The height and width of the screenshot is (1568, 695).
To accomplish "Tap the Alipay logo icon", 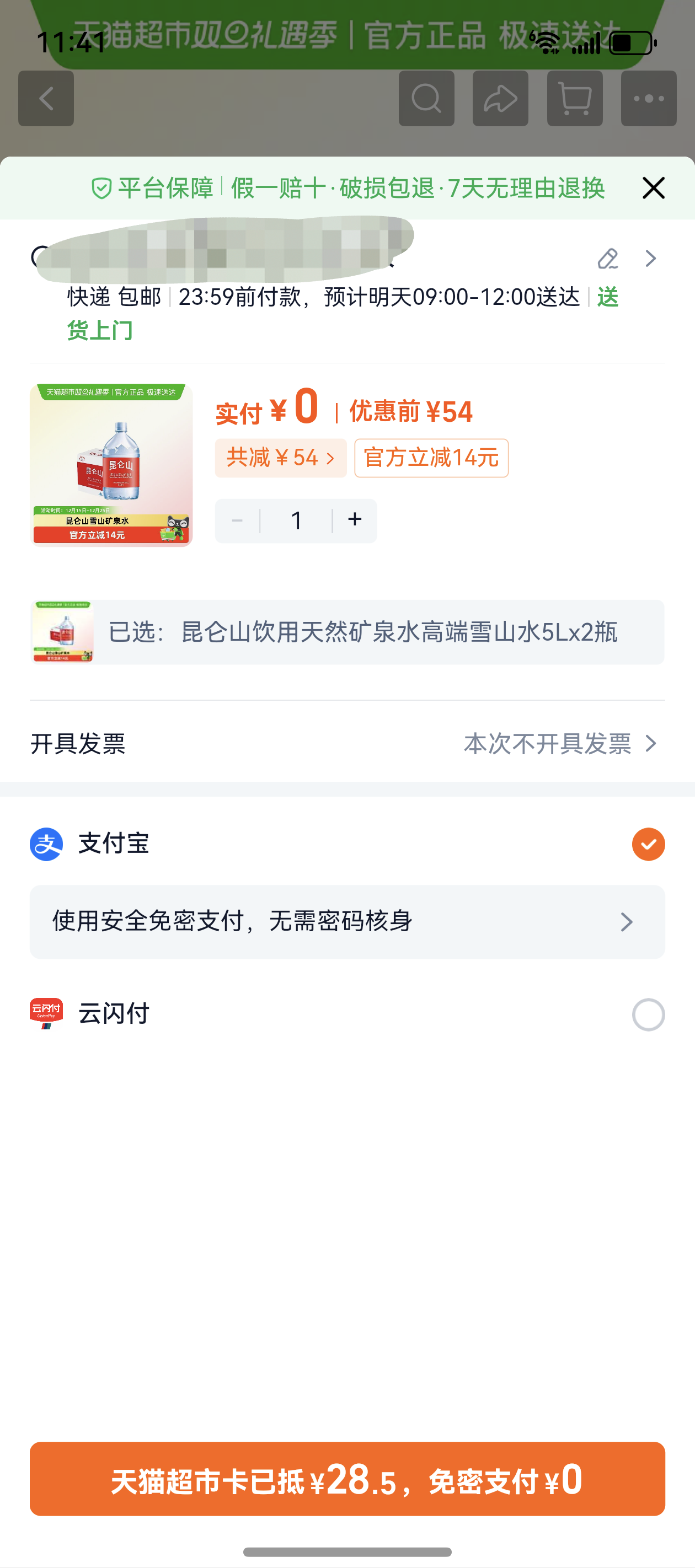I will (46, 844).
